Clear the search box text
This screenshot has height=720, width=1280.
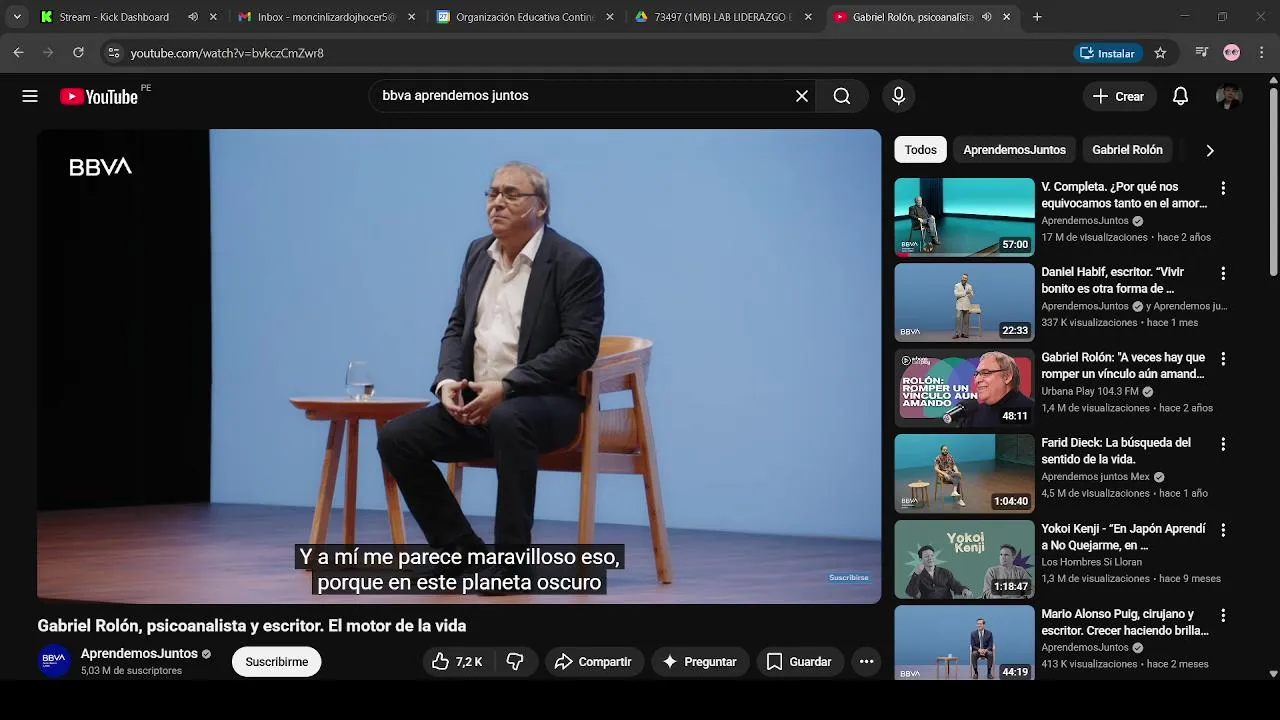point(801,96)
